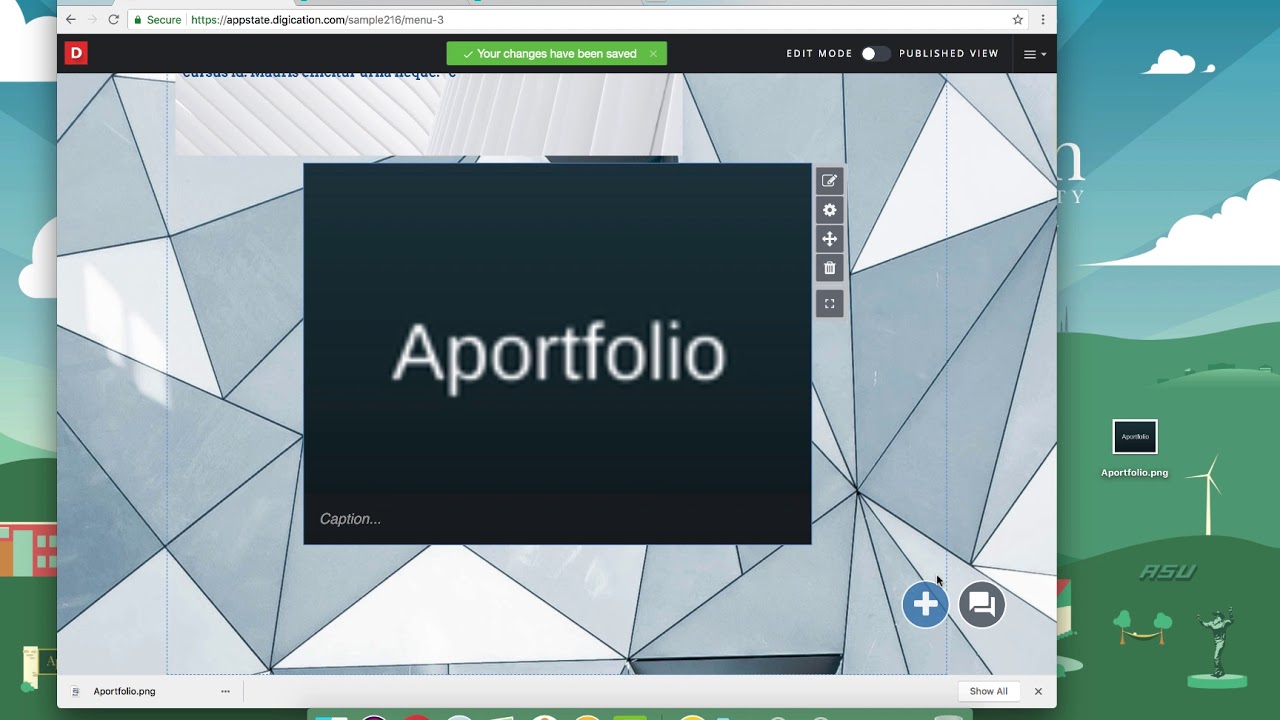Bookmark this page with star icon
The height and width of the screenshot is (720, 1280).
1018,20
